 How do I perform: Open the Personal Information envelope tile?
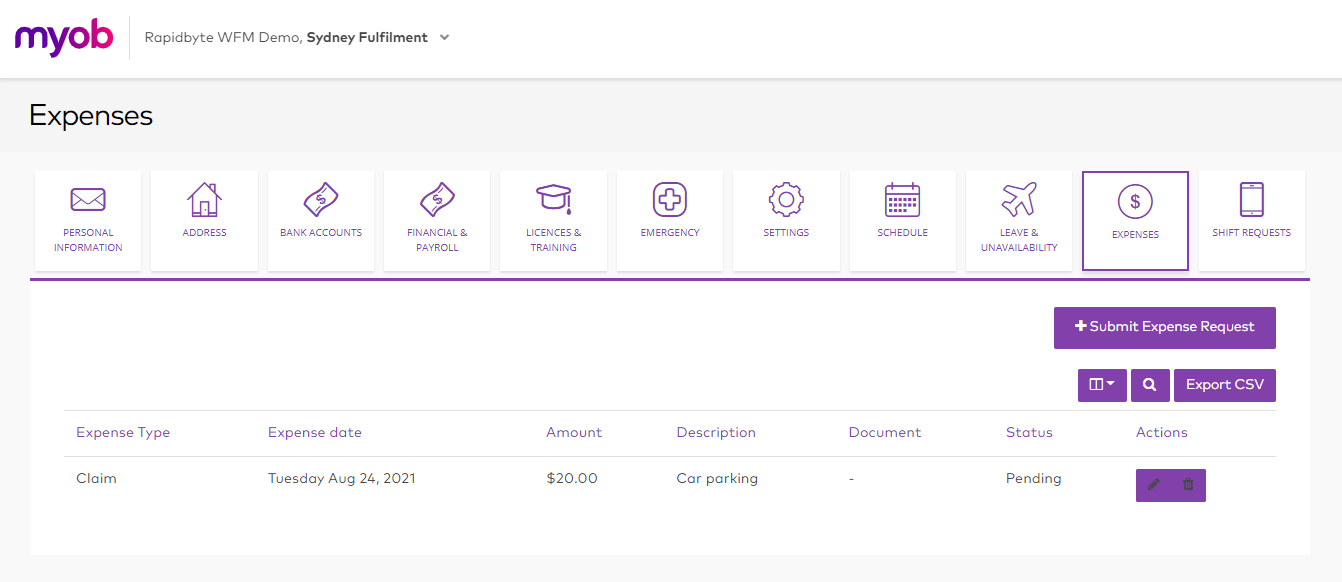(x=88, y=220)
